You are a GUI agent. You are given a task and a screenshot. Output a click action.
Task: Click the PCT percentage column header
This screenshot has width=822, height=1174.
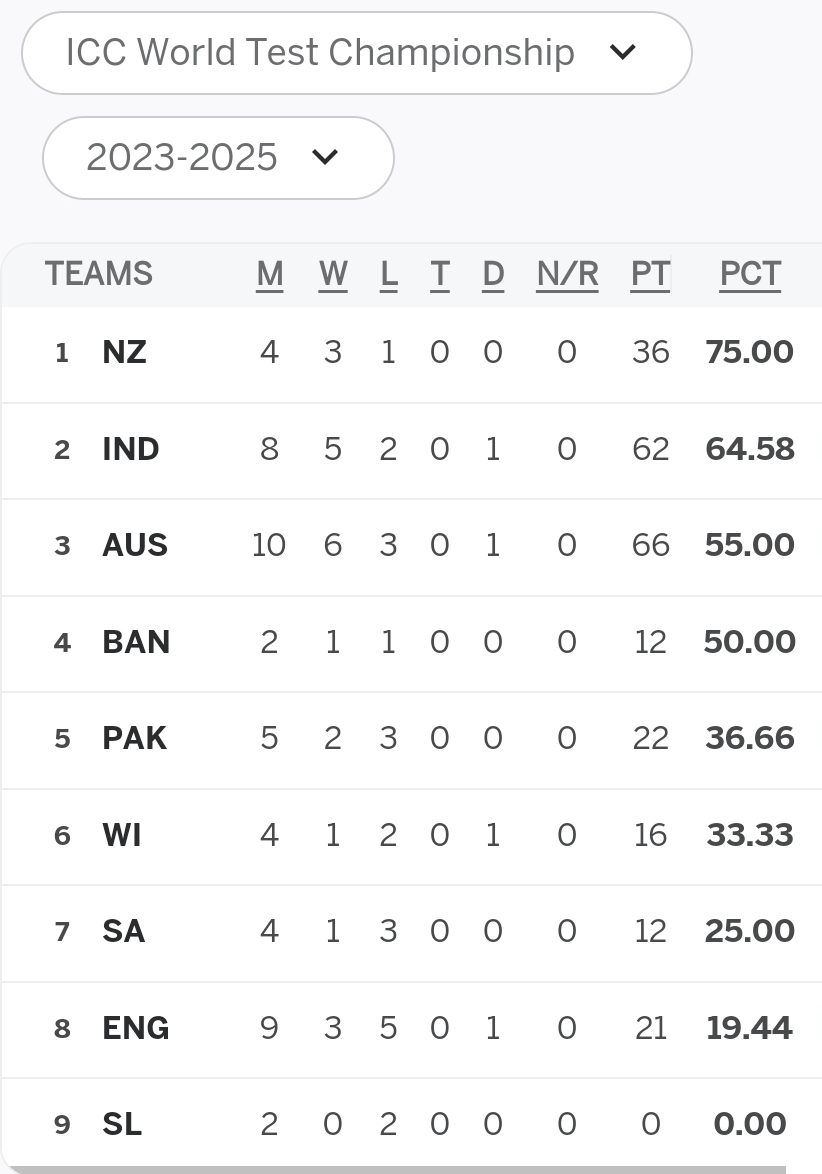pos(750,275)
